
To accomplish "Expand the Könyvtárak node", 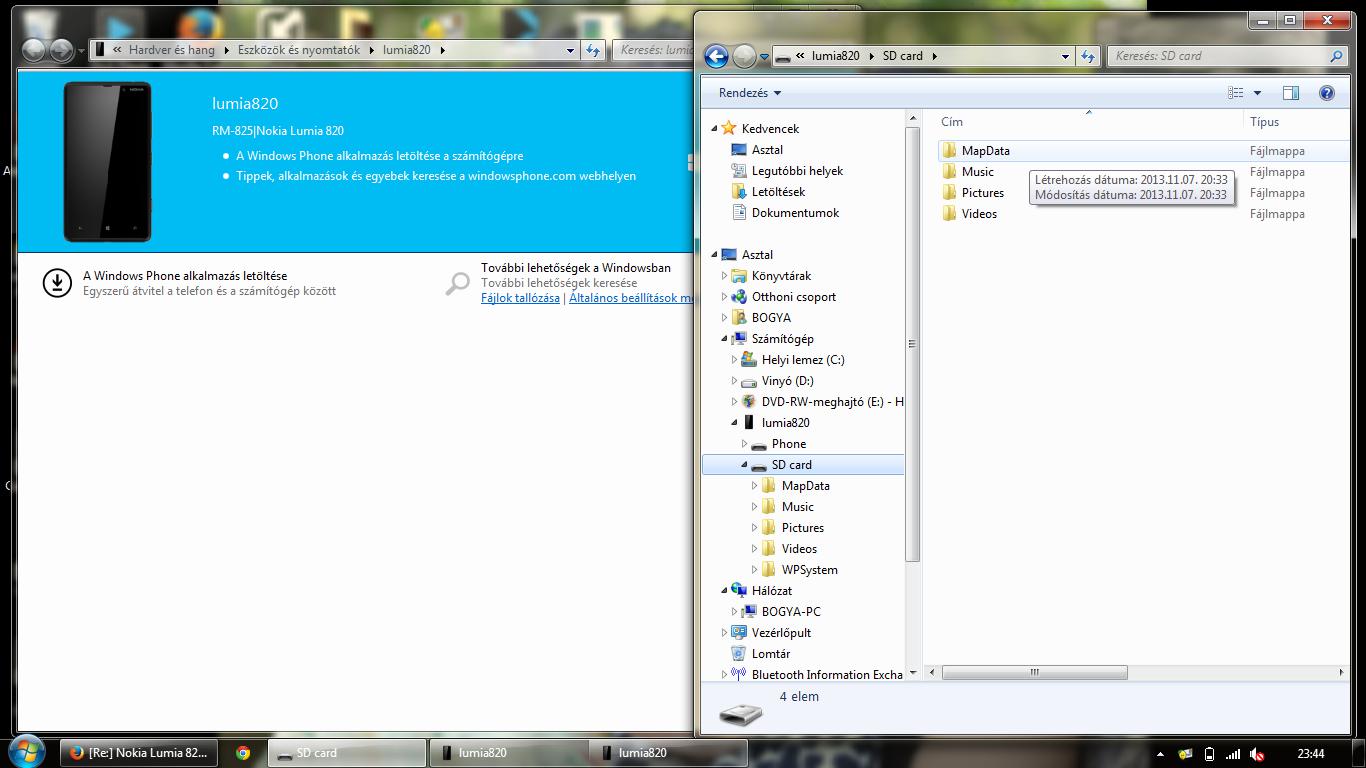I will point(724,276).
